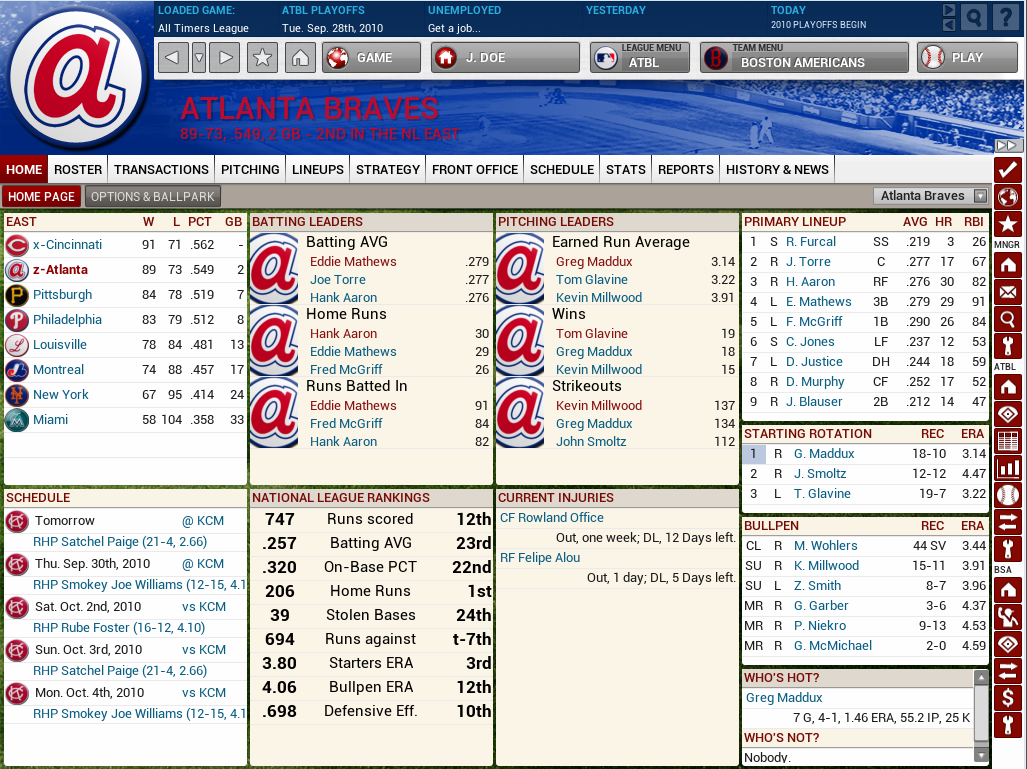Open the x-Cincinnati team link
The width and height of the screenshot is (1027, 769).
pyautogui.click(x=67, y=245)
